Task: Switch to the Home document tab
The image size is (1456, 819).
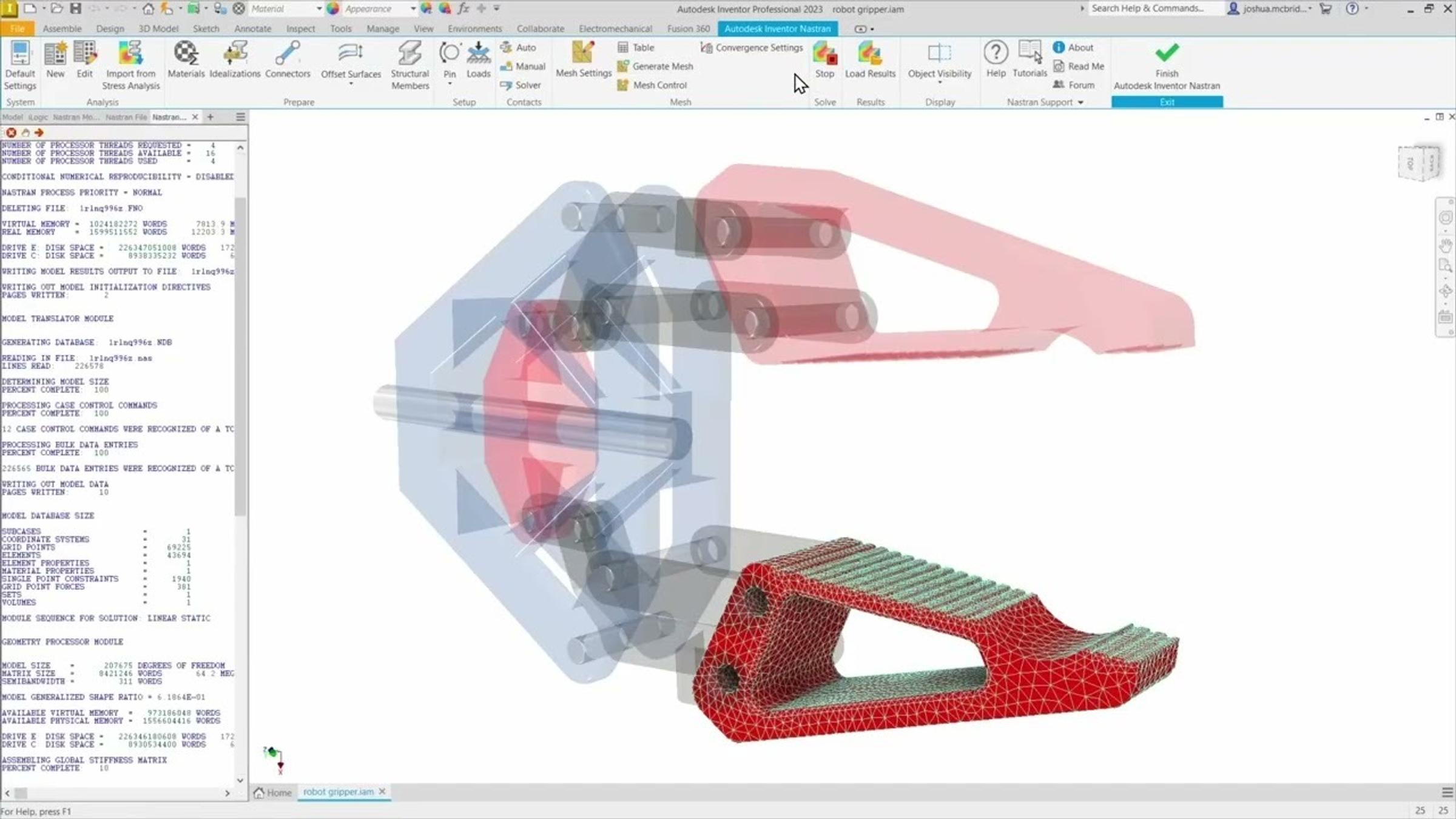Action: (x=273, y=792)
